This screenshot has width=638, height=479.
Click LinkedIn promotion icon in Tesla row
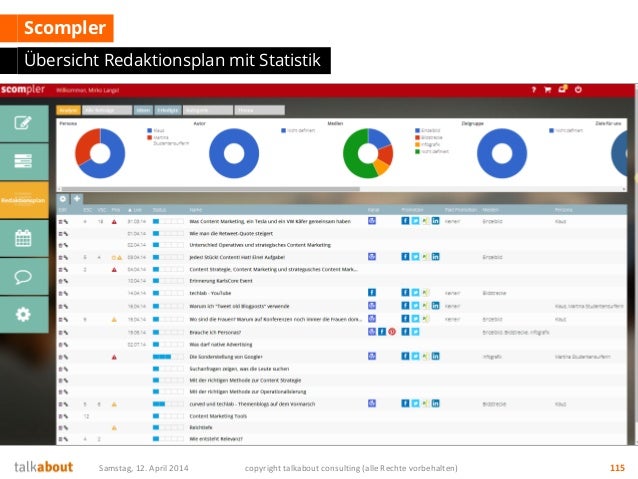coord(435,221)
